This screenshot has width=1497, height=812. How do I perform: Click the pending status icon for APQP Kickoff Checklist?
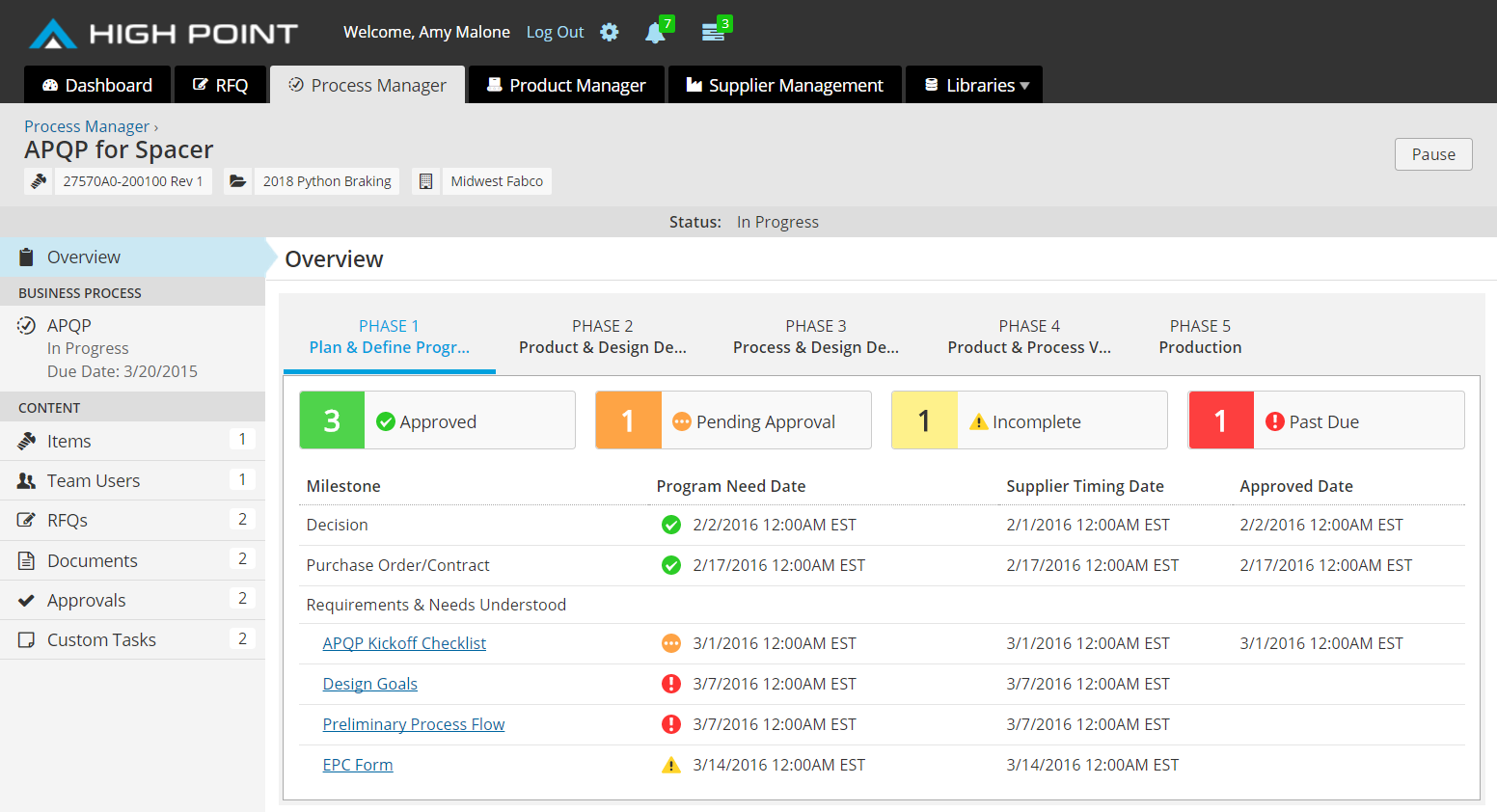[671, 643]
